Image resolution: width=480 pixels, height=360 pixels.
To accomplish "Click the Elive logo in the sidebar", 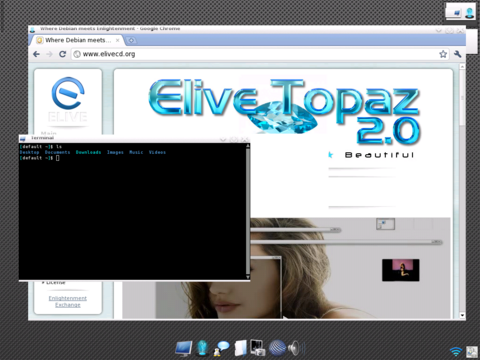I will click(x=68, y=100).
